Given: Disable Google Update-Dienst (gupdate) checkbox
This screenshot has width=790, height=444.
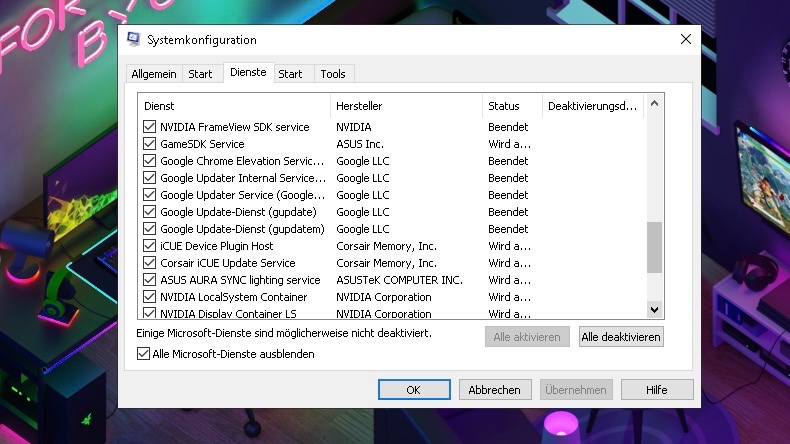Looking at the screenshot, I should [149, 212].
